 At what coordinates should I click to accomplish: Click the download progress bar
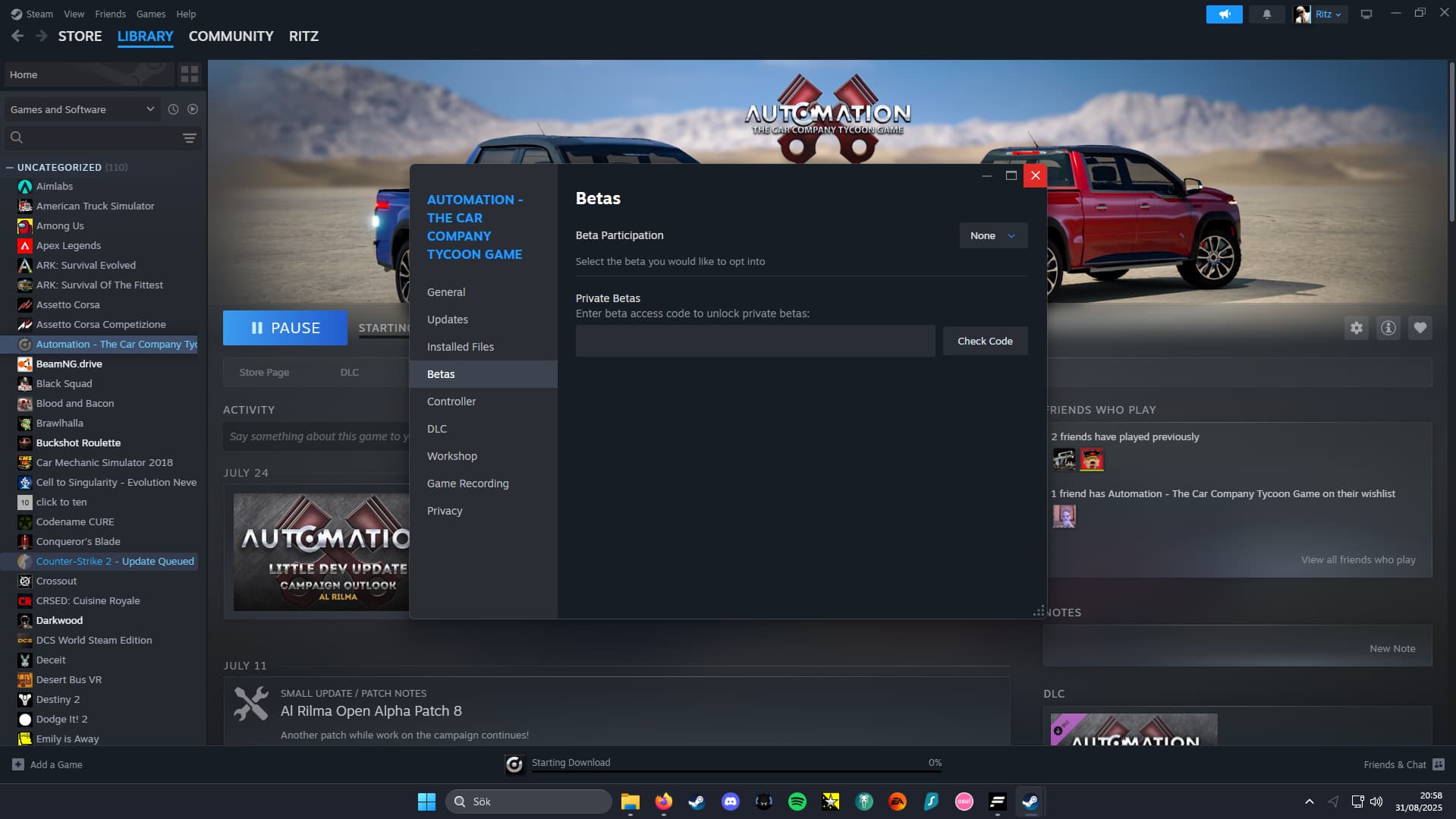[x=735, y=770]
